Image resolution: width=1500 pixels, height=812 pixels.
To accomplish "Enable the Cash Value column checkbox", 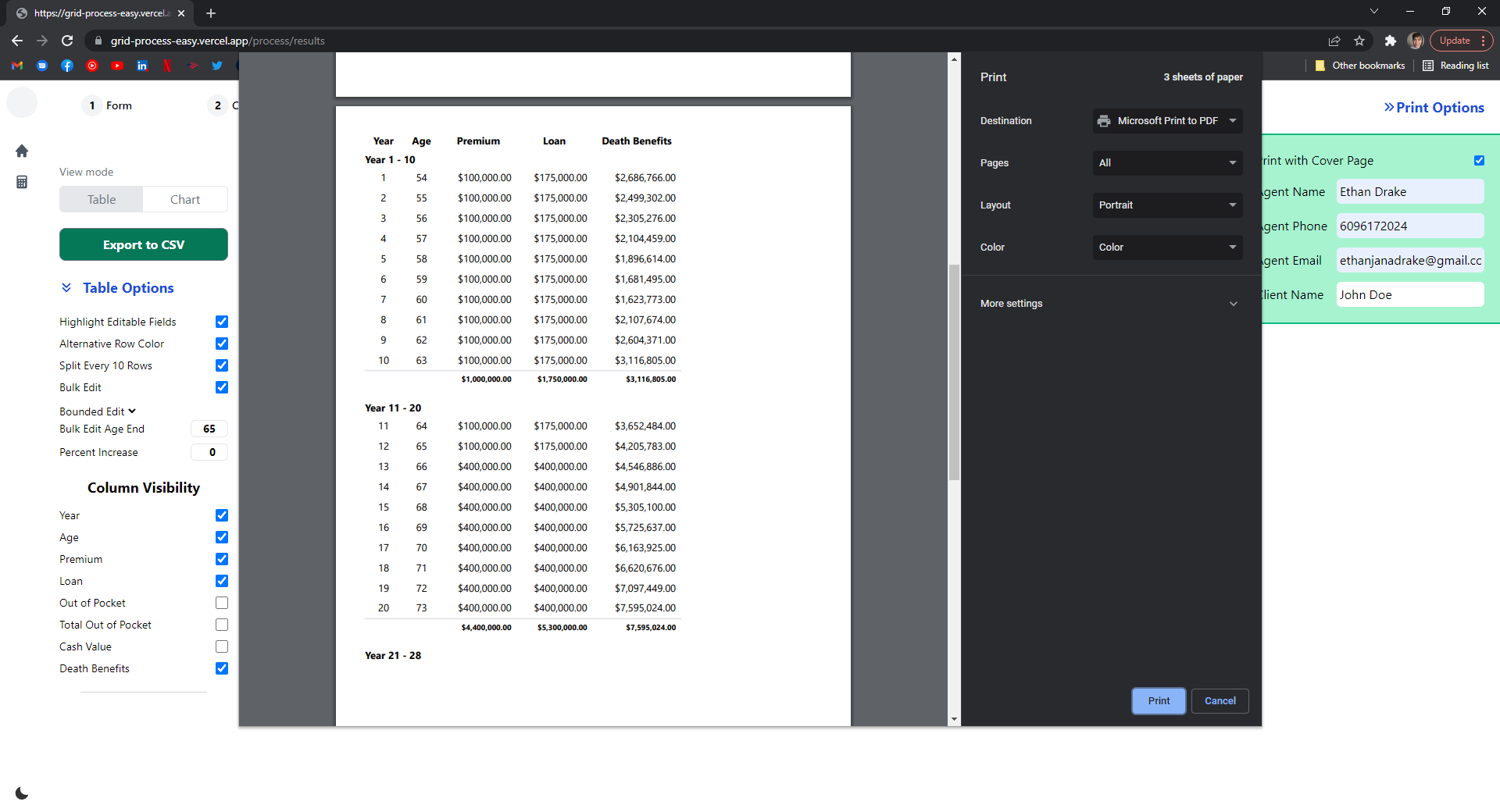I will 222,646.
